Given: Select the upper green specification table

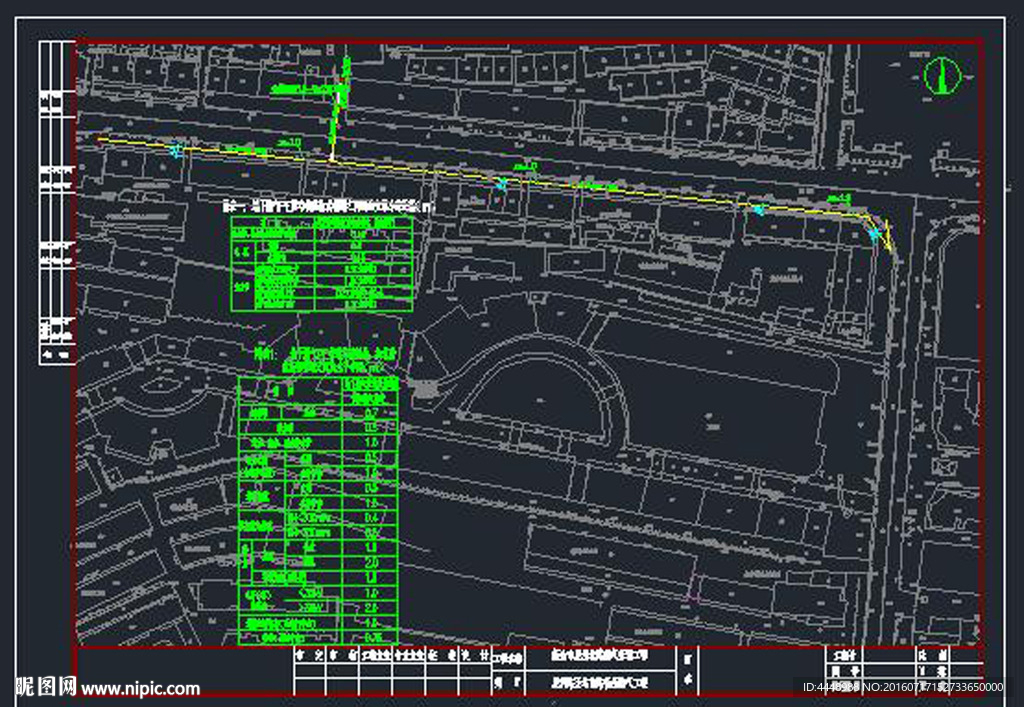Looking at the screenshot, I should [322, 263].
